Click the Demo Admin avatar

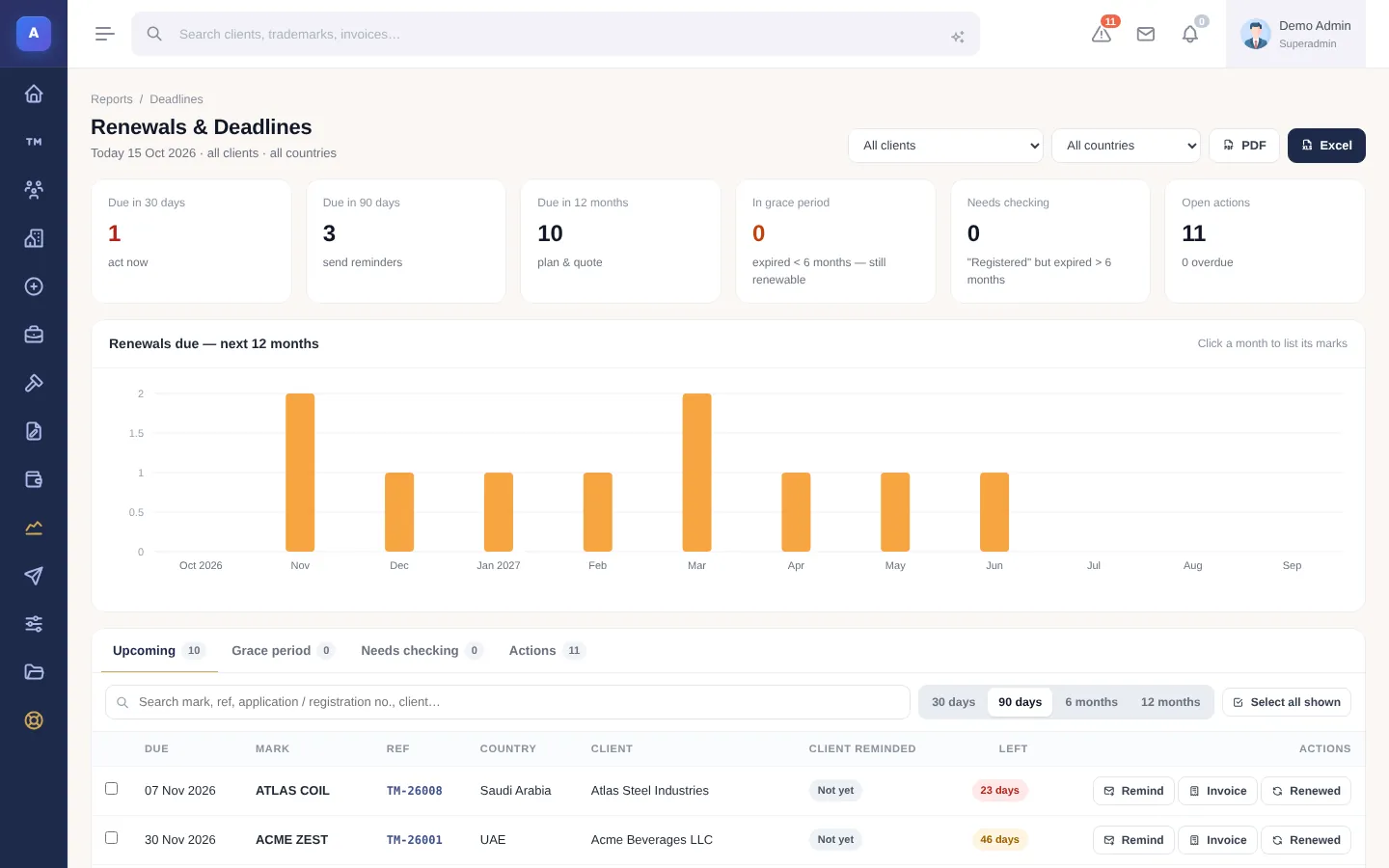pyautogui.click(x=1255, y=34)
